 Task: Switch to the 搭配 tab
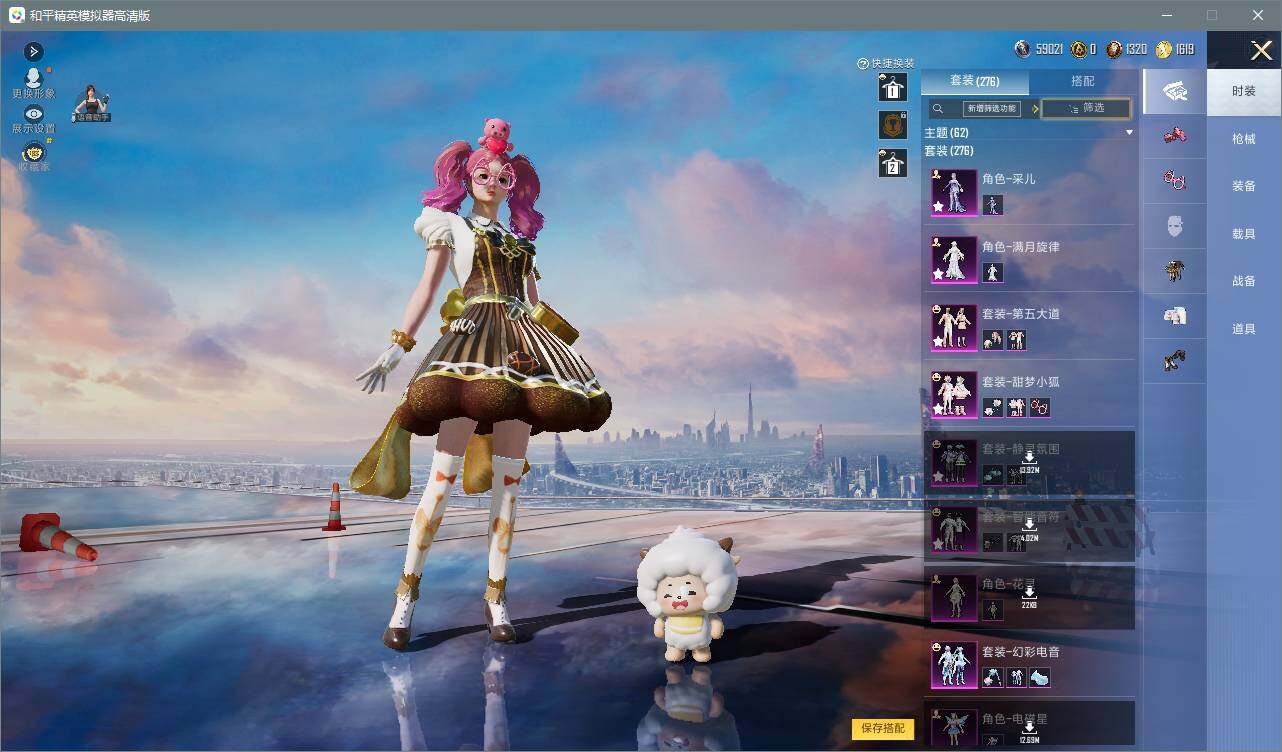(1083, 81)
